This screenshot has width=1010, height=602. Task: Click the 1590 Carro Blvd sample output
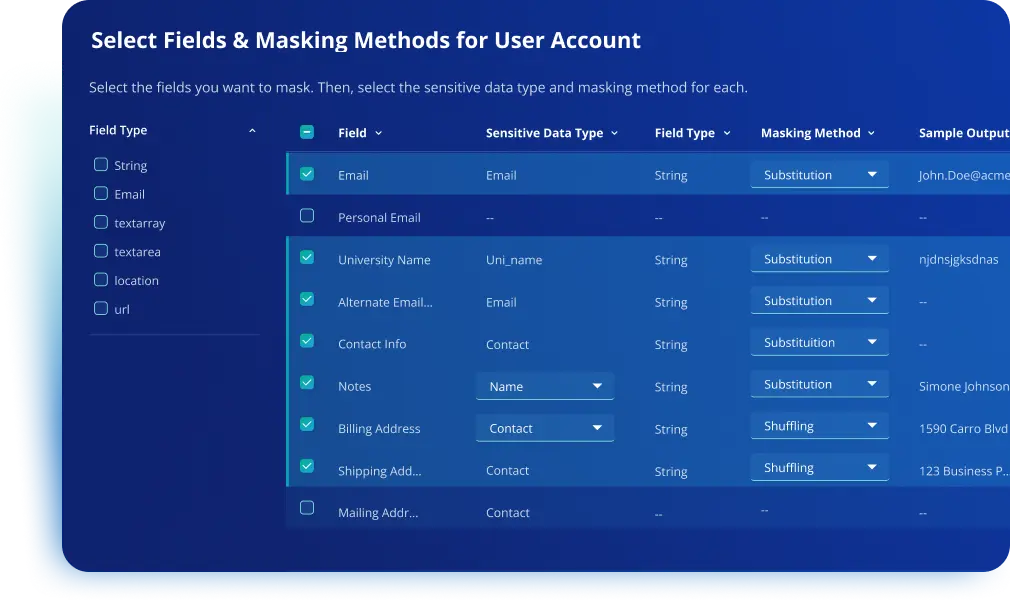(x=963, y=429)
